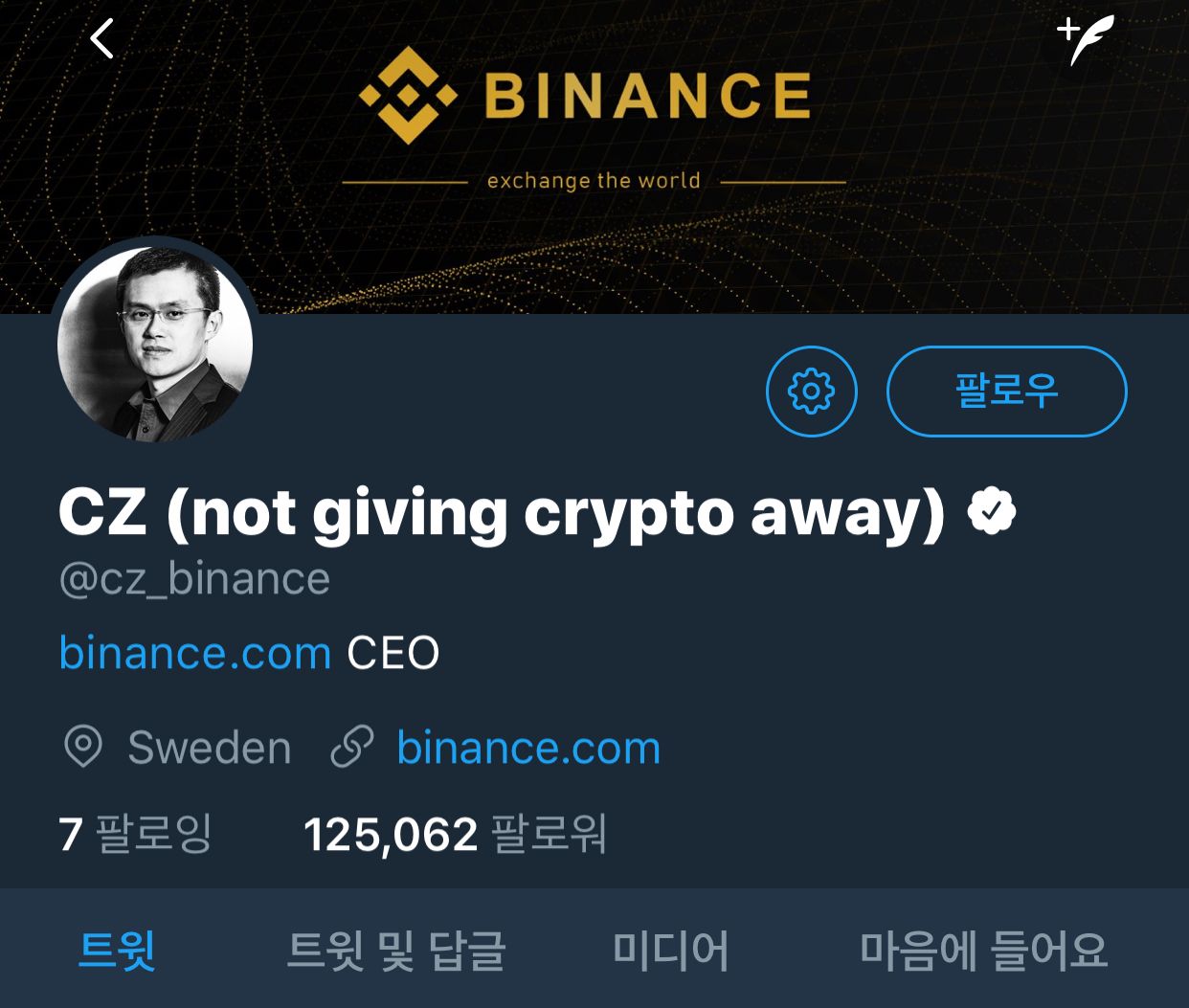Tap the compose tweet feather icon
Image resolution: width=1189 pixels, height=1008 pixels.
point(1087,39)
